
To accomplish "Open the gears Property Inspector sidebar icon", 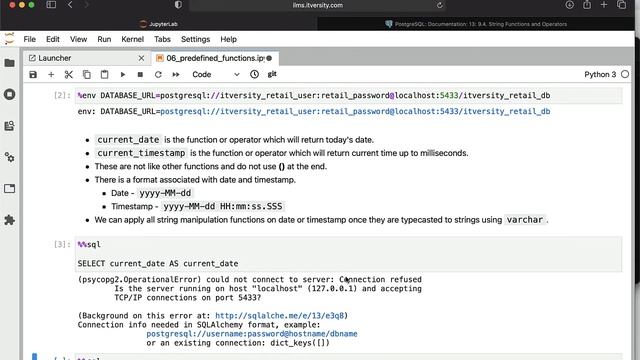I will (9, 157).
